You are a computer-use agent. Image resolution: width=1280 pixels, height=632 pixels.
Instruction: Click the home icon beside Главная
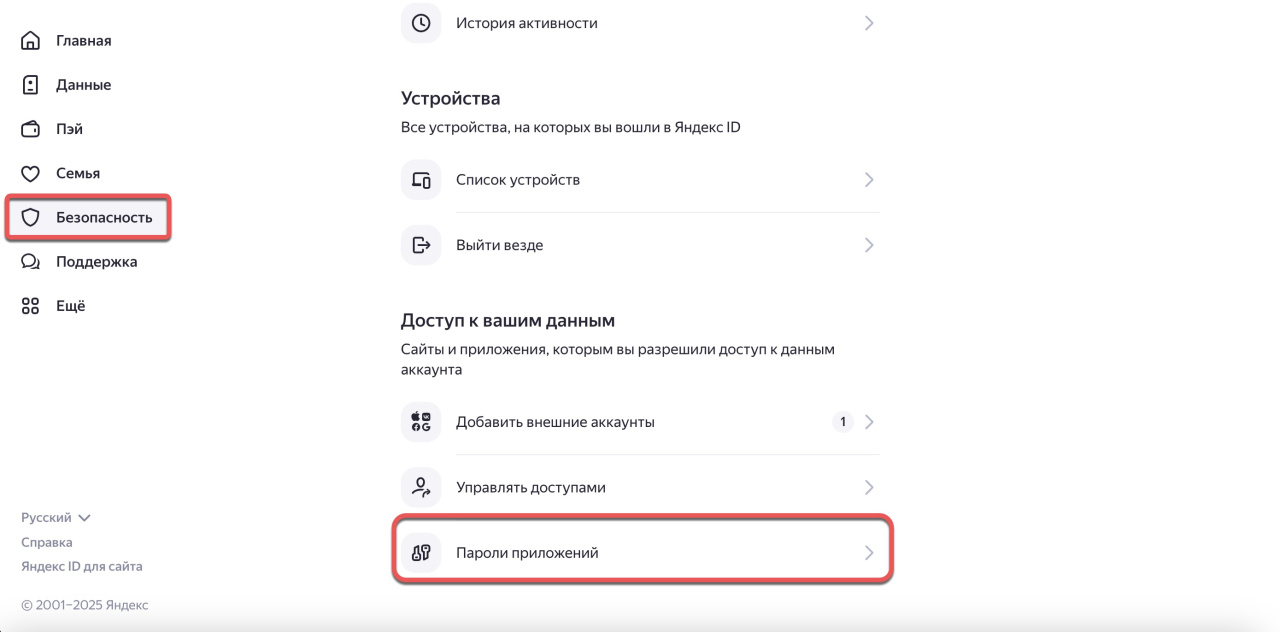(x=31, y=41)
